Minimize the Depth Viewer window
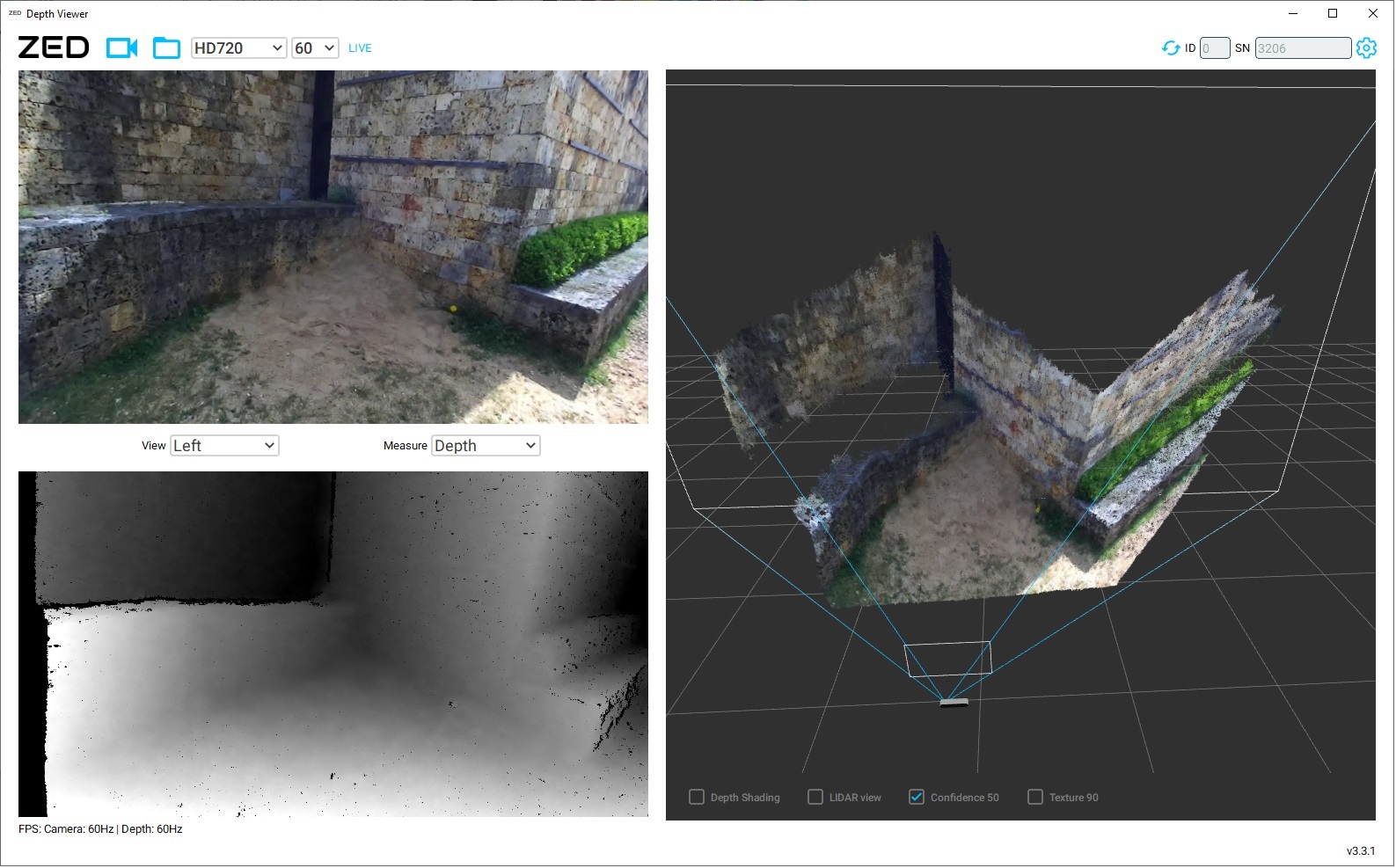This screenshot has height=868, width=1396. [1294, 13]
